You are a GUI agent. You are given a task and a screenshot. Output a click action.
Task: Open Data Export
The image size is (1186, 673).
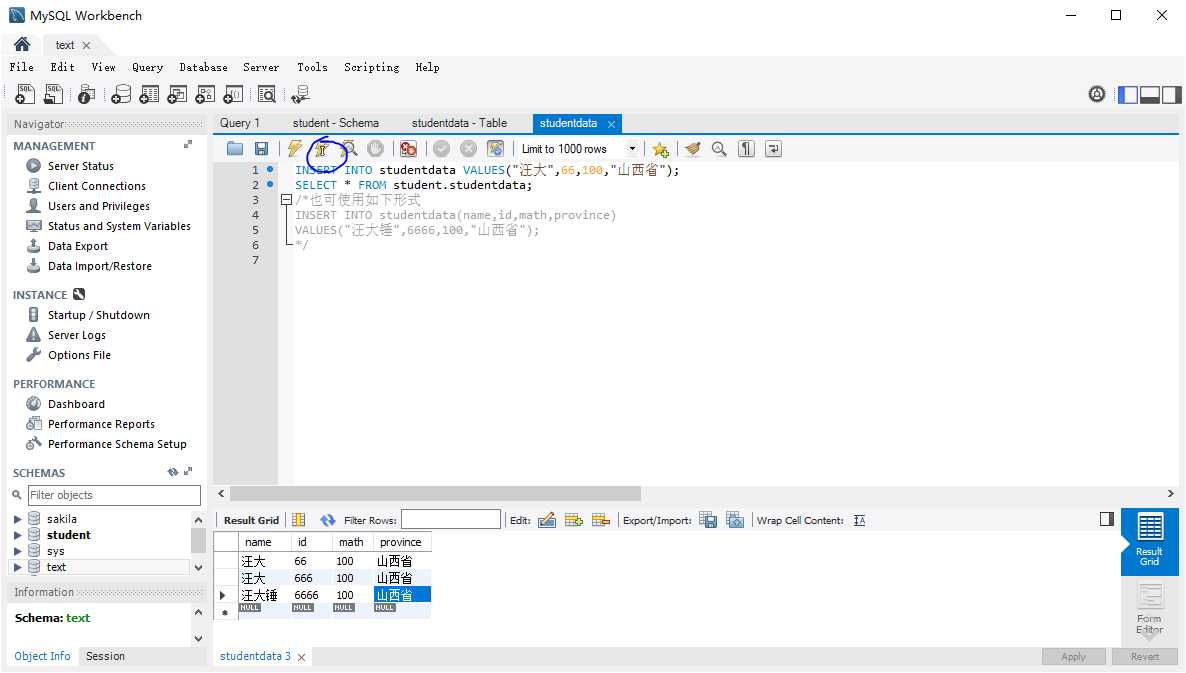pyautogui.click(x=78, y=246)
